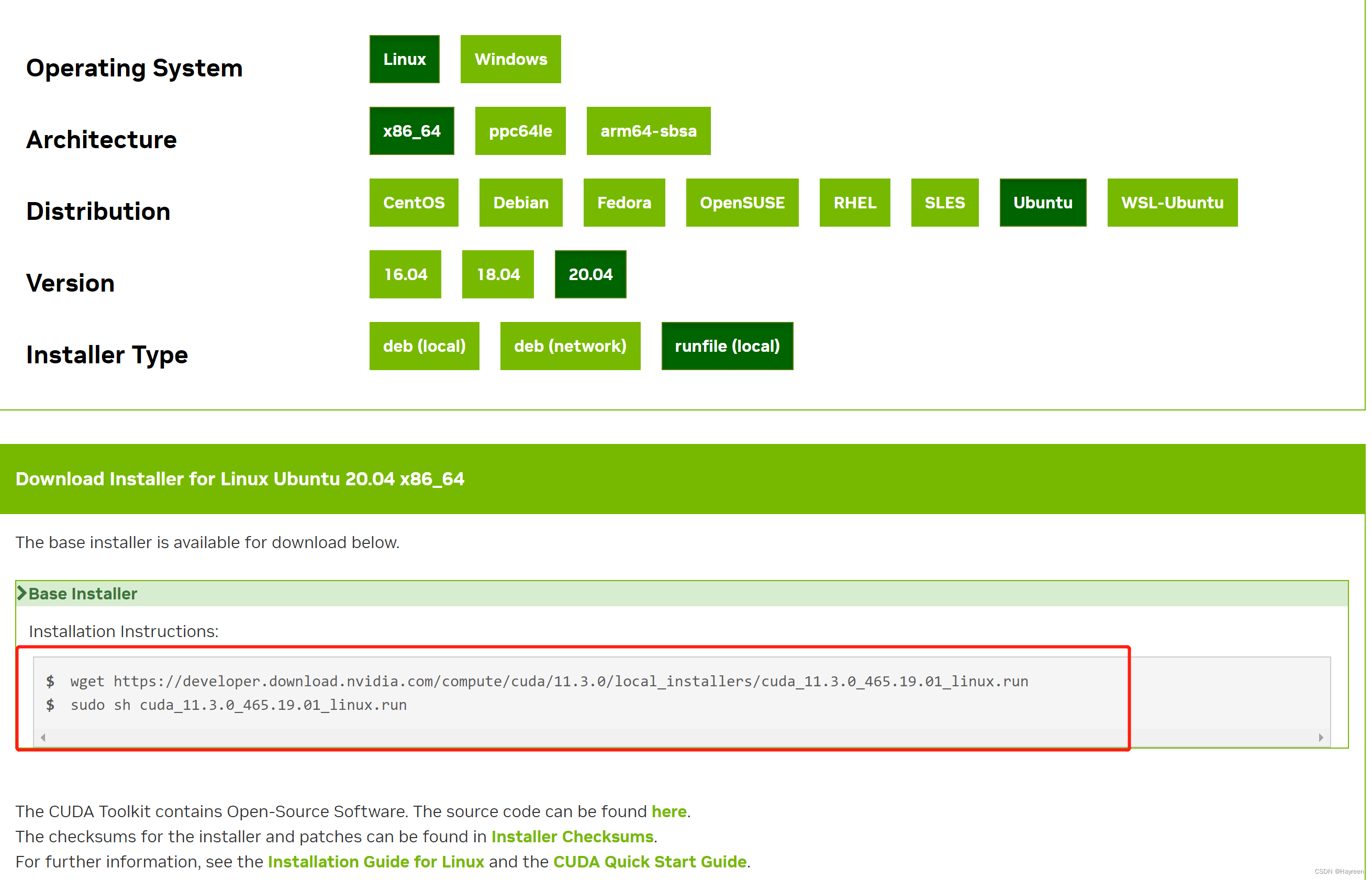
Task: Select deb (network) installer type
Action: pos(569,346)
